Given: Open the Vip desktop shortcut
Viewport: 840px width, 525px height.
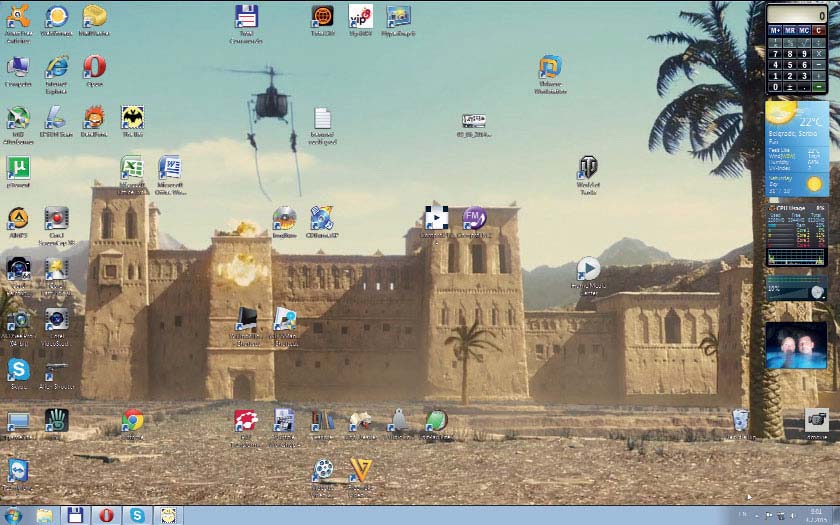Looking at the screenshot, I should 361,17.
